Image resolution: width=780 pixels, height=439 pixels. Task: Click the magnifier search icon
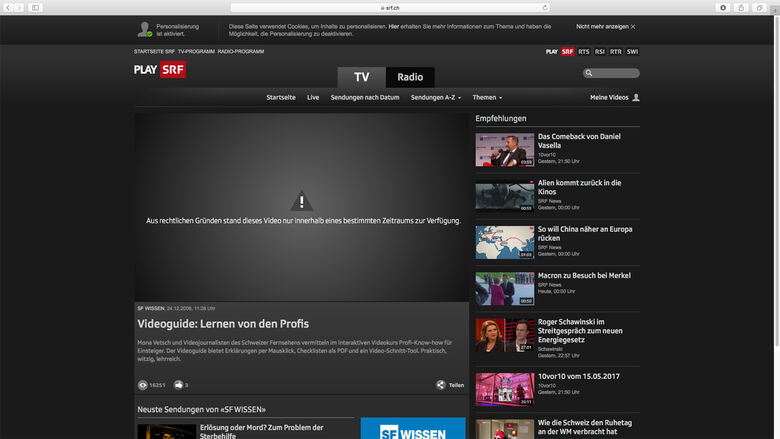[x=589, y=73]
